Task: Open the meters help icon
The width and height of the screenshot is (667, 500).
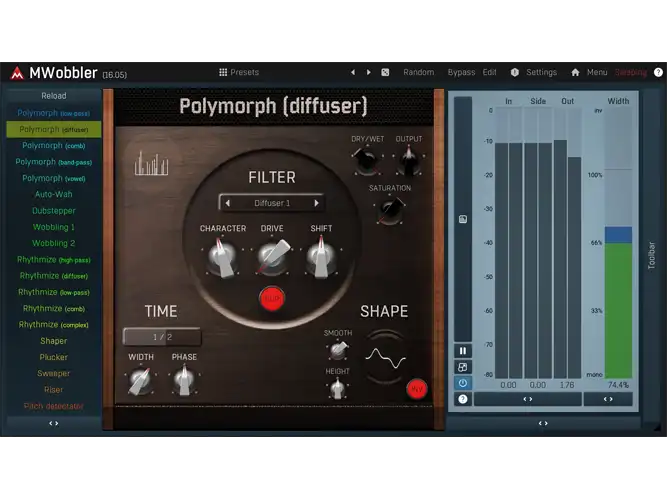Action: 463,399
